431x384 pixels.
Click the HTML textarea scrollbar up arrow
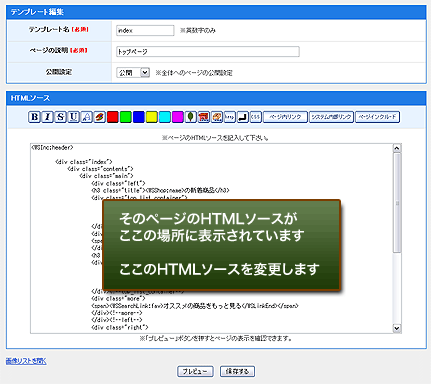coord(397,148)
